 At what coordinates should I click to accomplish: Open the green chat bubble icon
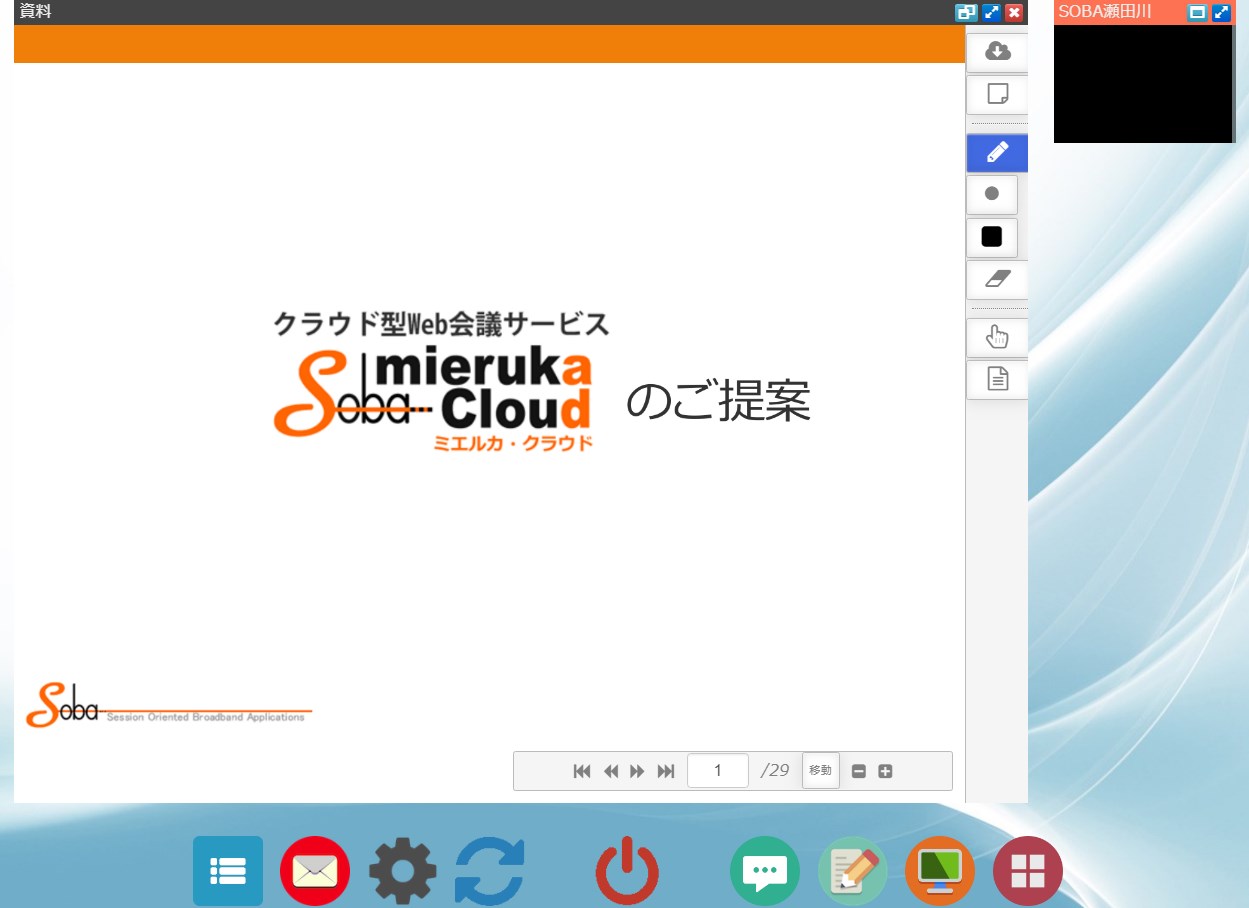coord(765,871)
